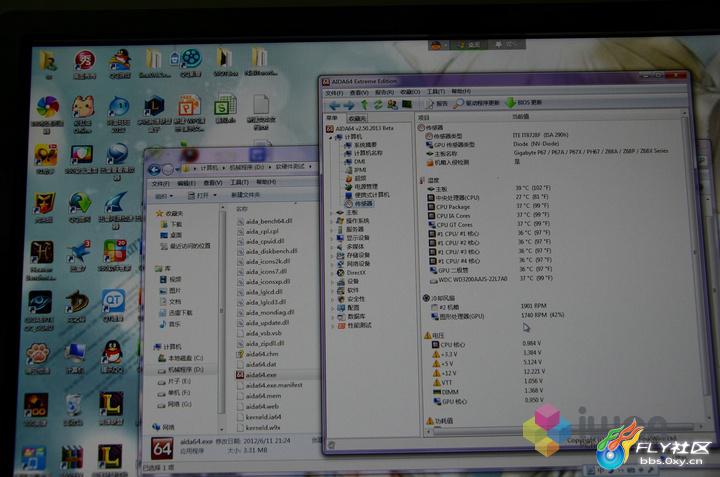Select aida_diskbench.dll file
Screen dimensions: 720x477
[267, 252]
